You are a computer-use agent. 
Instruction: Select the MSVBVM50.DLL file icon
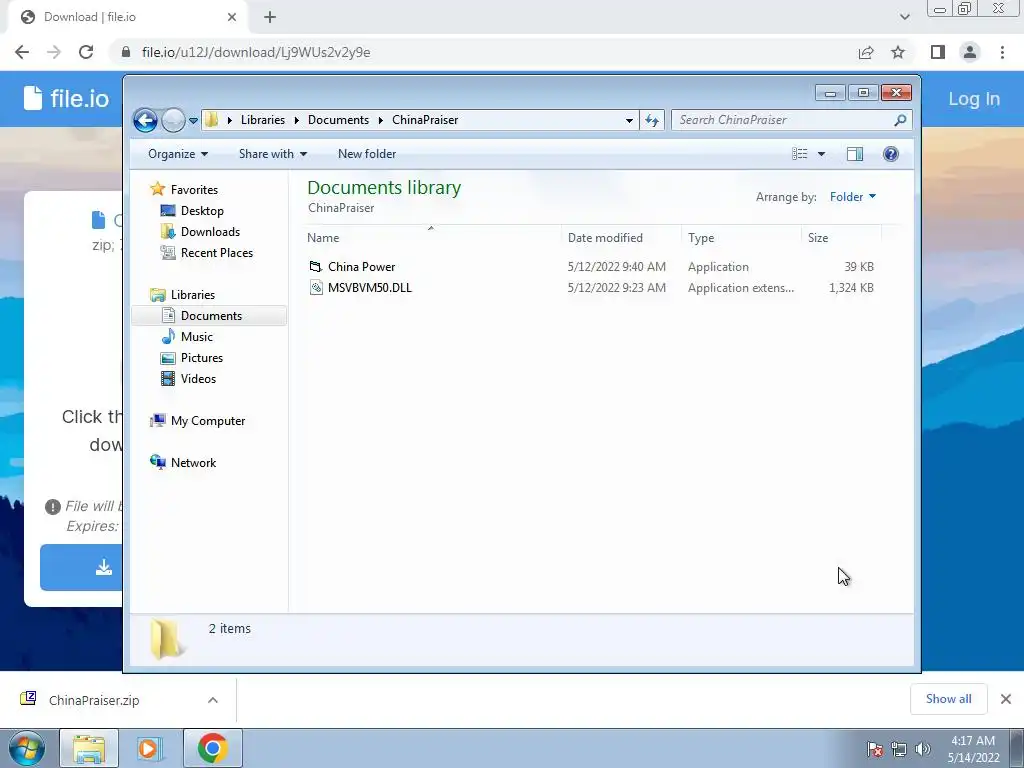[x=316, y=287]
